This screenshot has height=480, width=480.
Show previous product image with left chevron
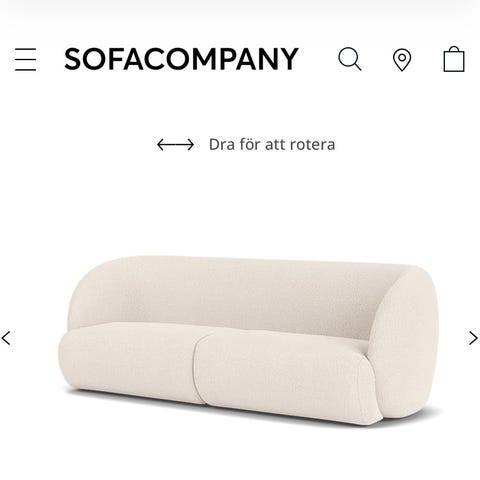pyautogui.click(x=6, y=338)
